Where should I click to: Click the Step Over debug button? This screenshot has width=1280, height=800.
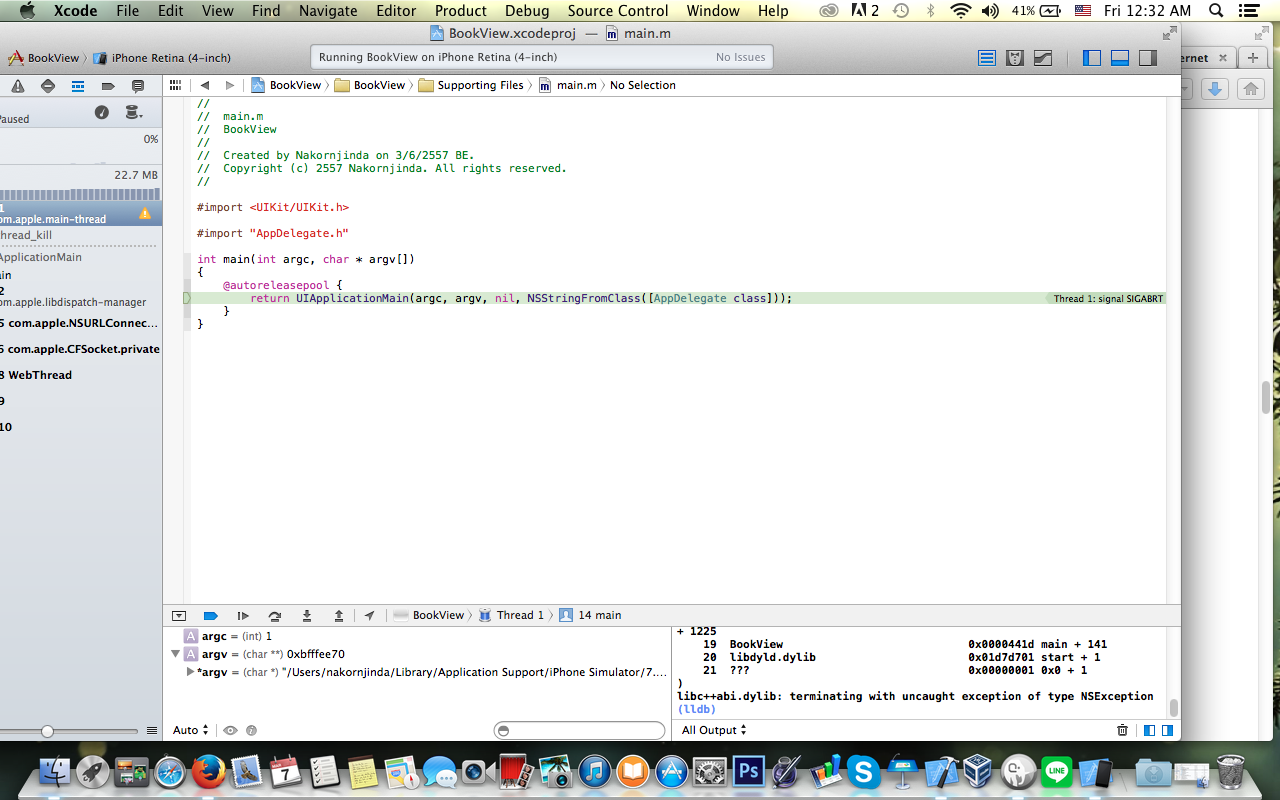click(x=274, y=616)
